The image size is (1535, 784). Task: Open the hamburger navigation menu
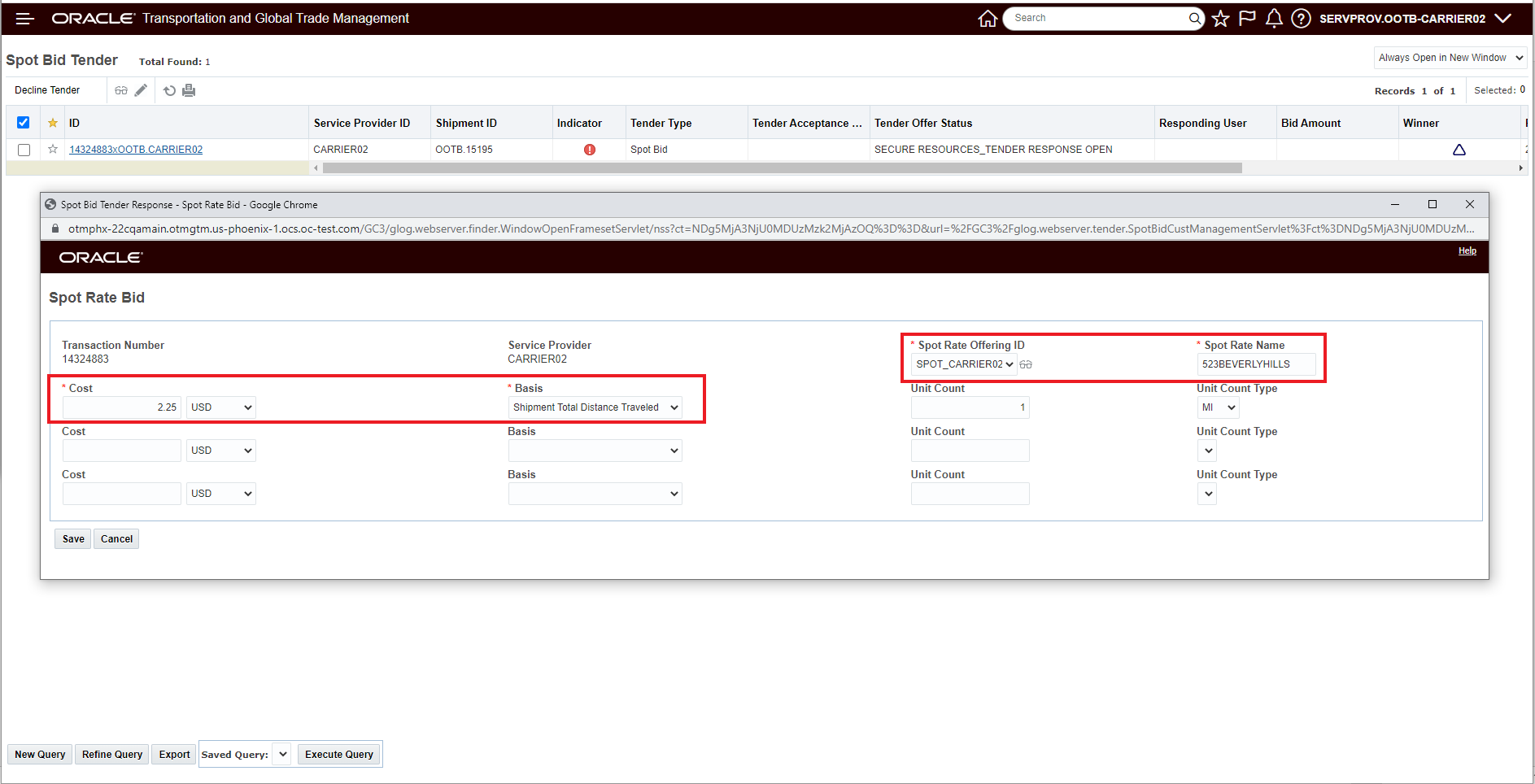(x=25, y=19)
